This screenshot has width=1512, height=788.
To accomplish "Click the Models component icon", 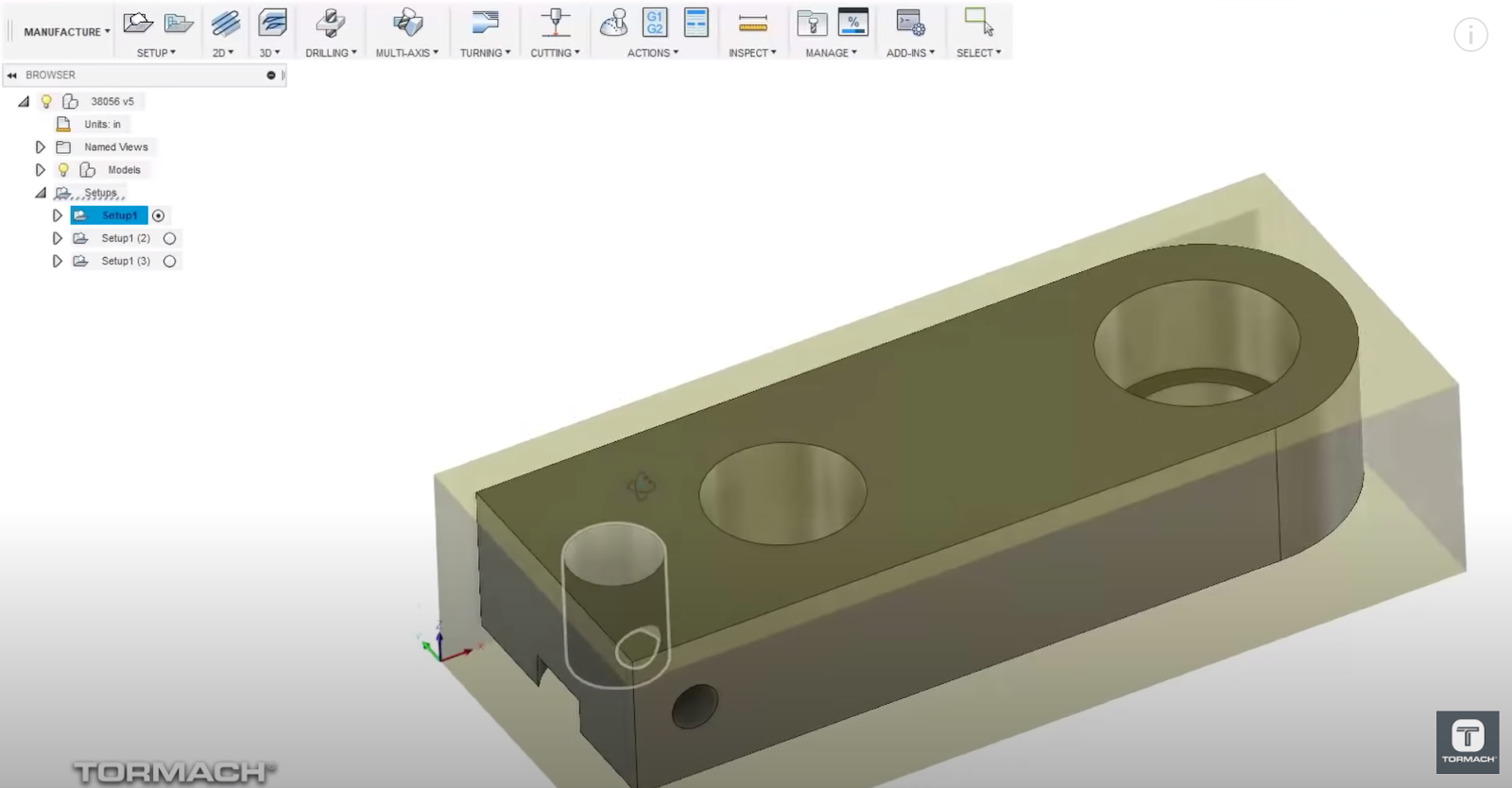I will [x=88, y=170].
